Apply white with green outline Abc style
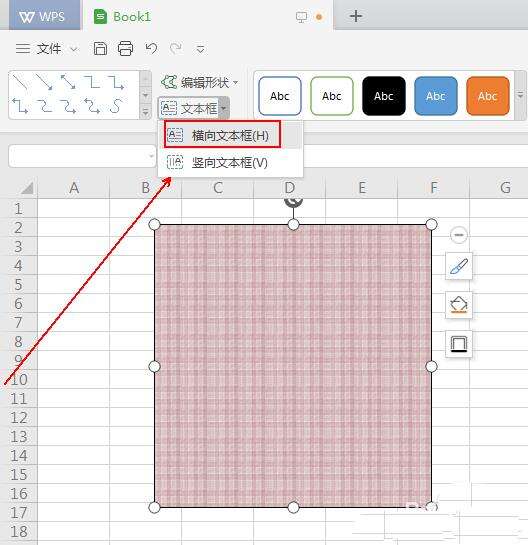The image size is (528, 545). tap(332, 96)
